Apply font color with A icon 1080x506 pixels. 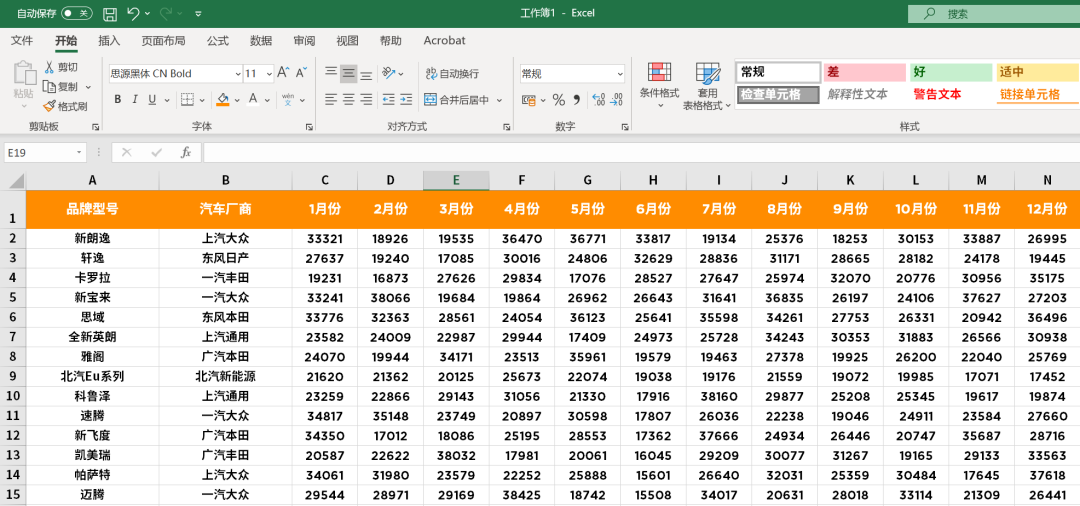[x=252, y=100]
